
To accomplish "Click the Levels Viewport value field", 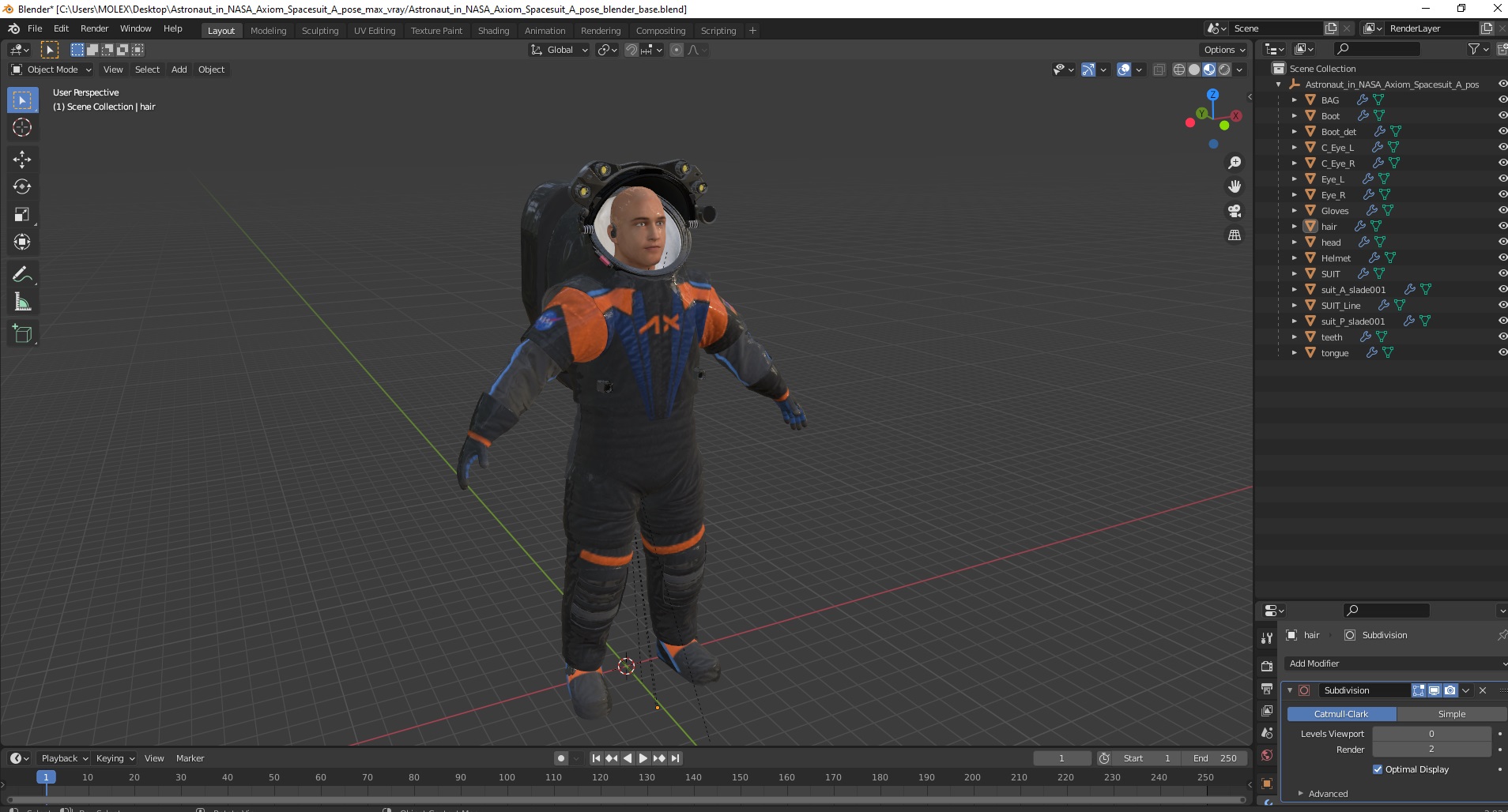I will pos(1431,734).
